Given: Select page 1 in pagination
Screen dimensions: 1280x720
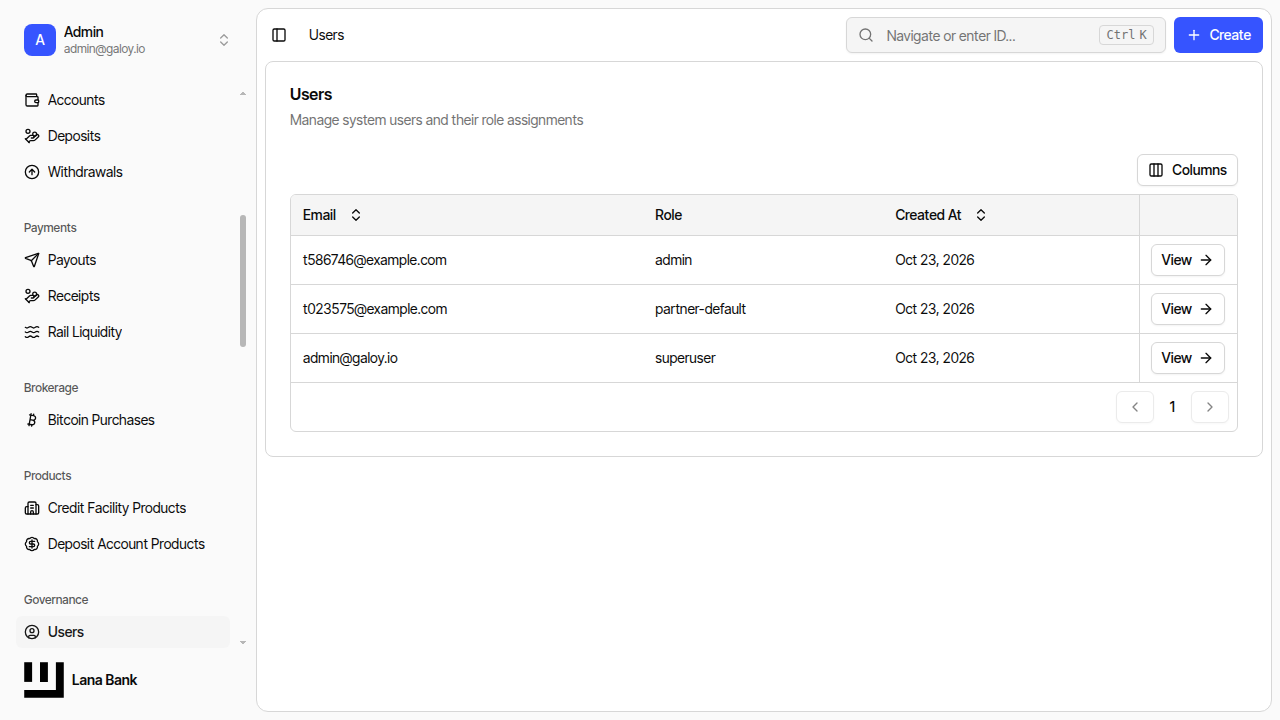Looking at the screenshot, I should (1172, 407).
